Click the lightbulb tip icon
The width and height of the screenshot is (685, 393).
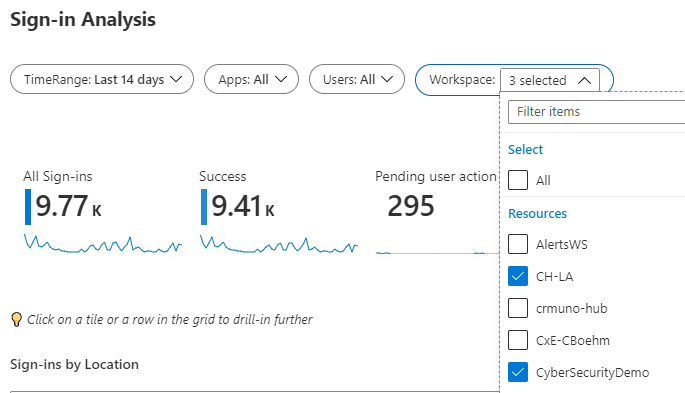coord(16,320)
